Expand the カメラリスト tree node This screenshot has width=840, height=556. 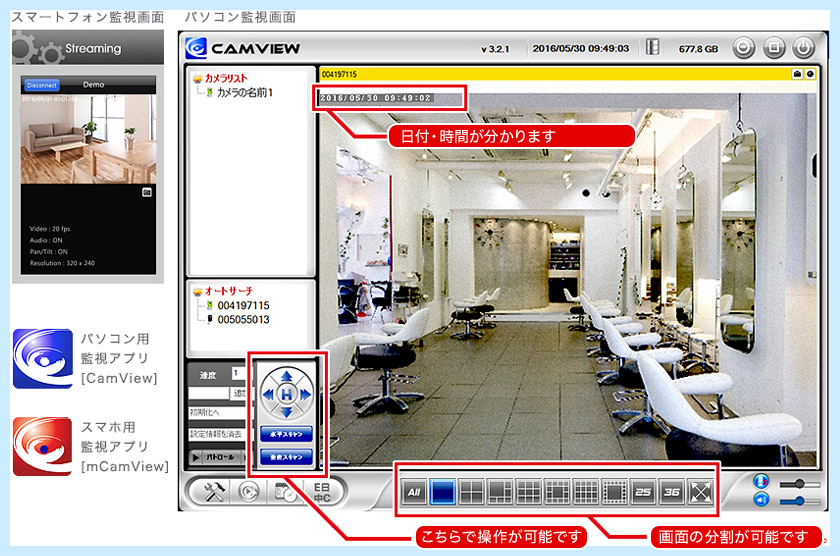pyautogui.click(x=199, y=78)
